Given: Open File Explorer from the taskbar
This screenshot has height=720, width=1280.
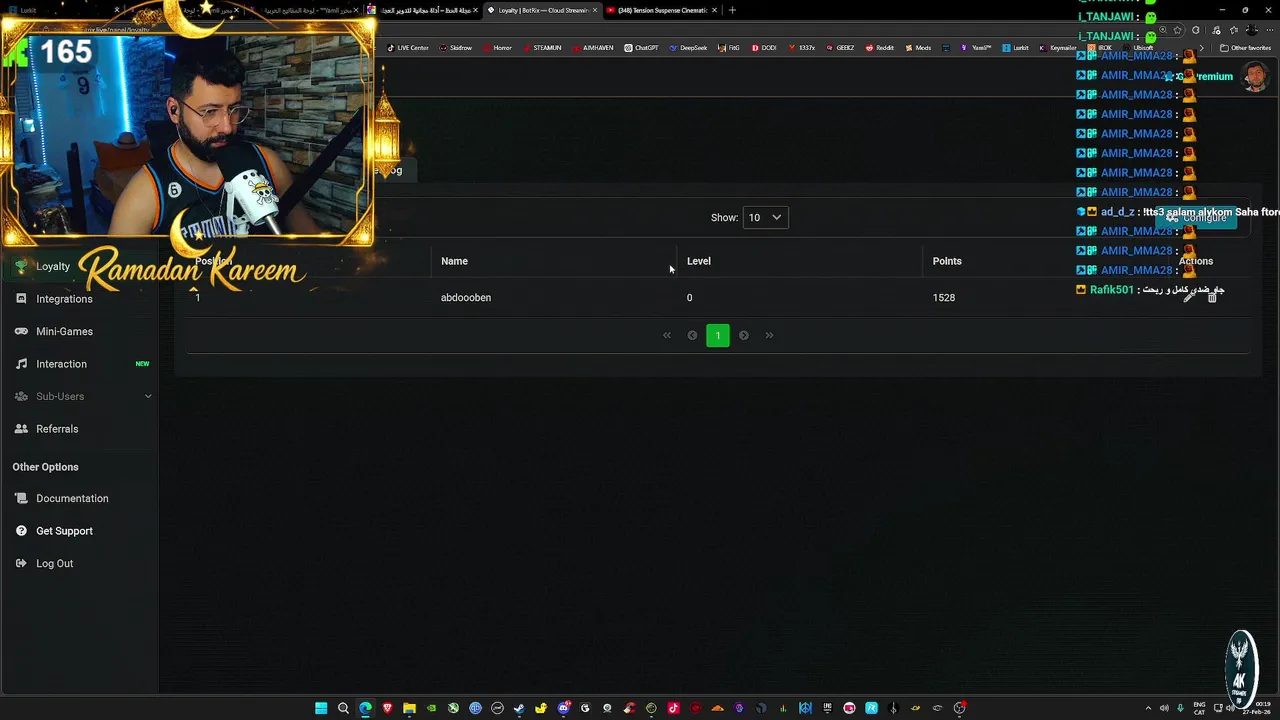Looking at the screenshot, I should click(x=409, y=708).
